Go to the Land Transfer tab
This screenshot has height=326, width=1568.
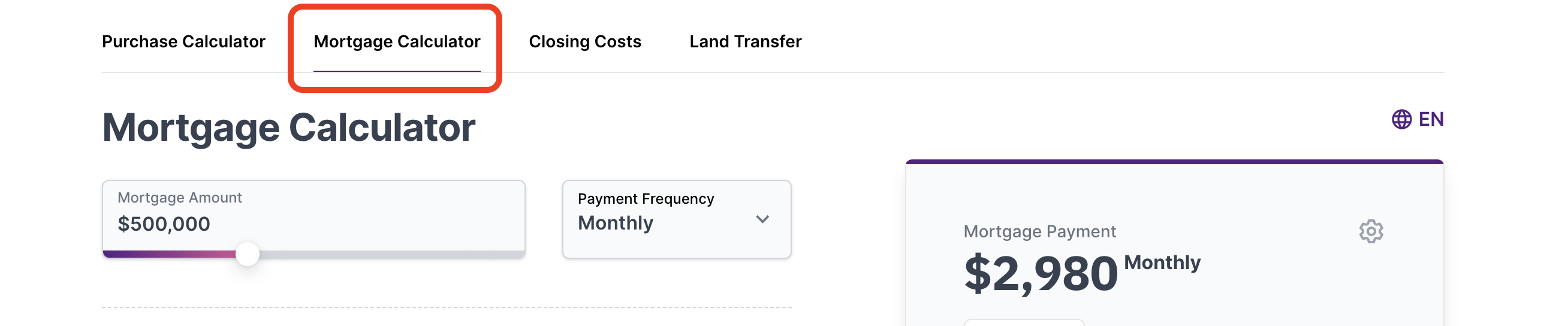(745, 41)
